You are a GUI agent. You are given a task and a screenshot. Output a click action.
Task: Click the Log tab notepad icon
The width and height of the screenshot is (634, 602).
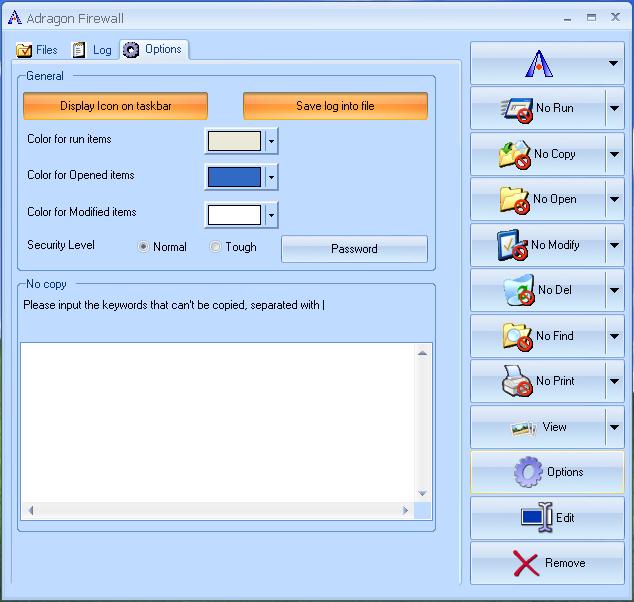click(78, 50)
